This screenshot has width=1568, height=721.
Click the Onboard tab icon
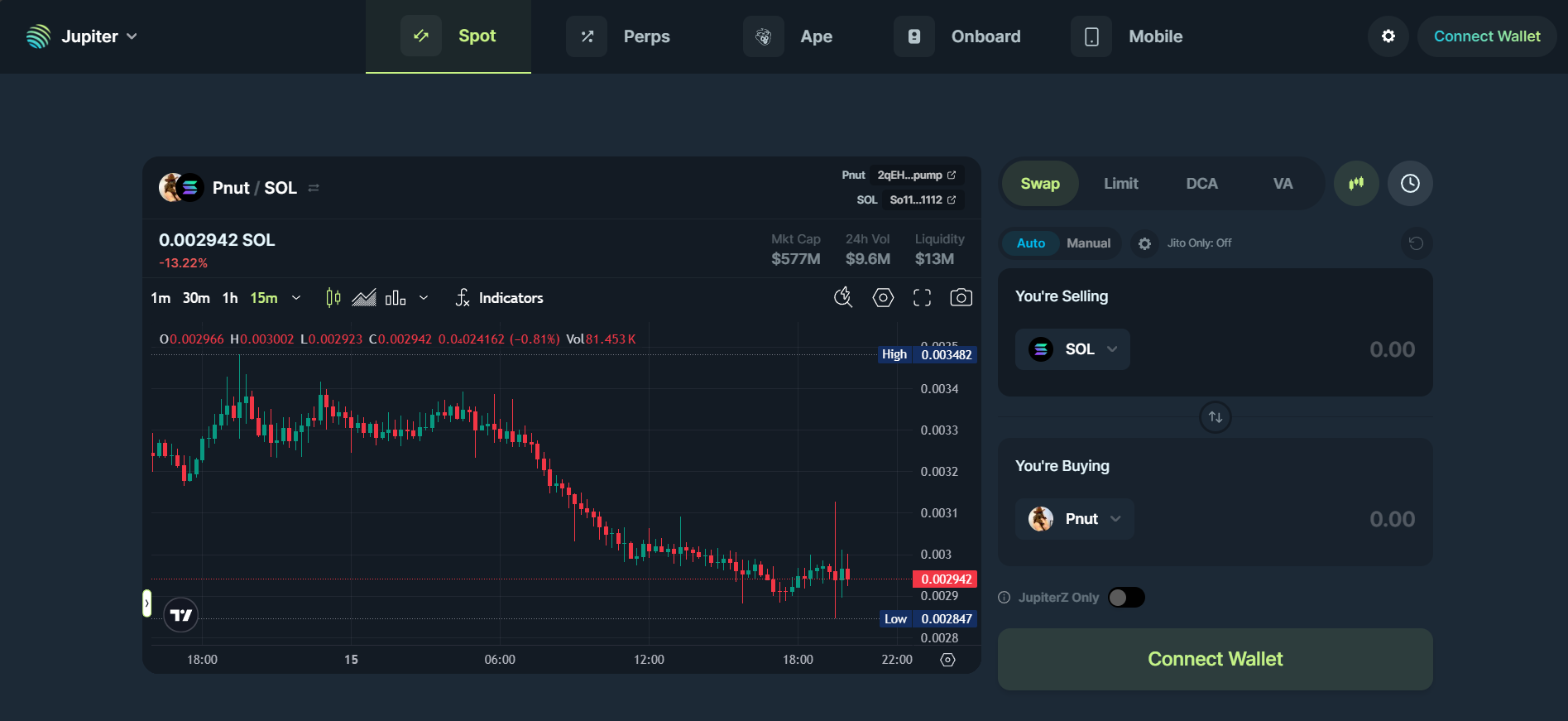(914, 36)
